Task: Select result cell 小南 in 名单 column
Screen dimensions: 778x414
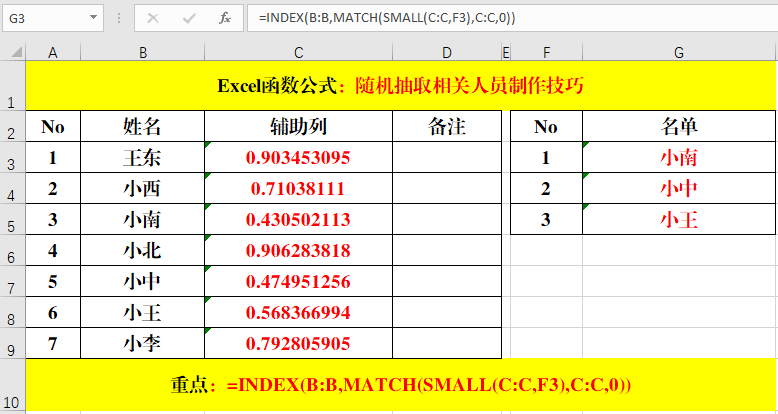Action: tap(679, 157)
